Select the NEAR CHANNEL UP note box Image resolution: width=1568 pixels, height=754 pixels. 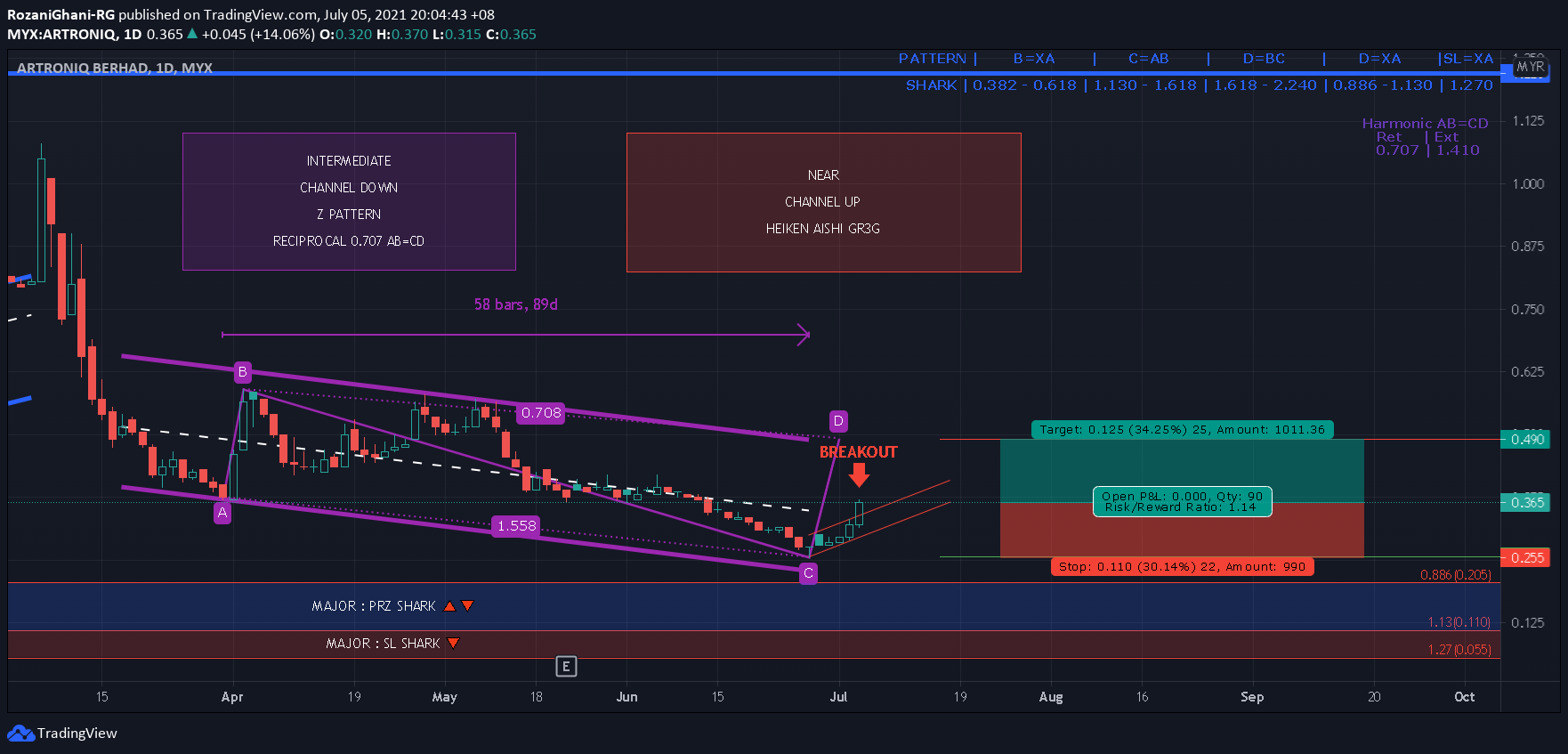pos(823,202)
